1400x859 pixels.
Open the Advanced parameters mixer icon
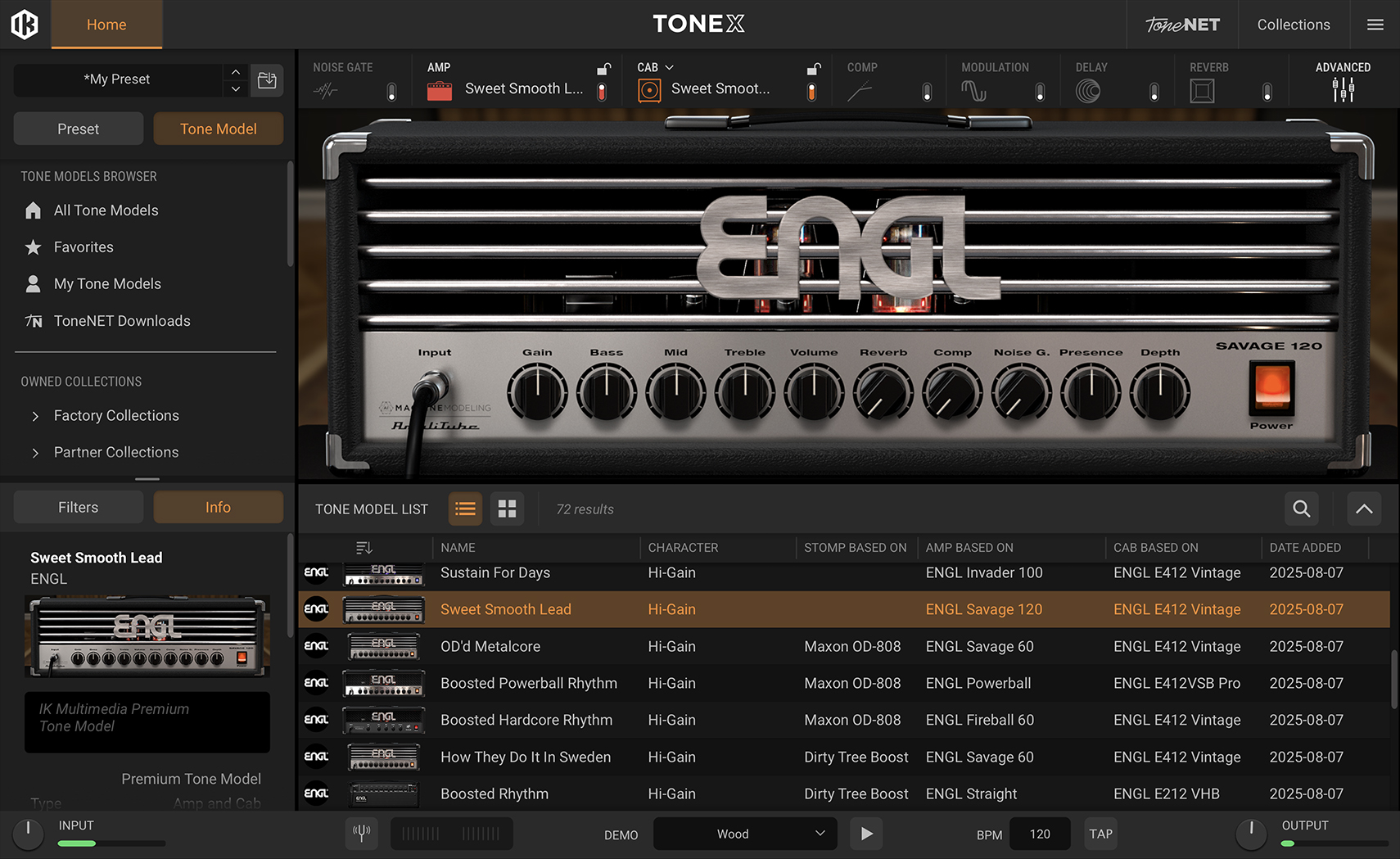pos(1343,90)
